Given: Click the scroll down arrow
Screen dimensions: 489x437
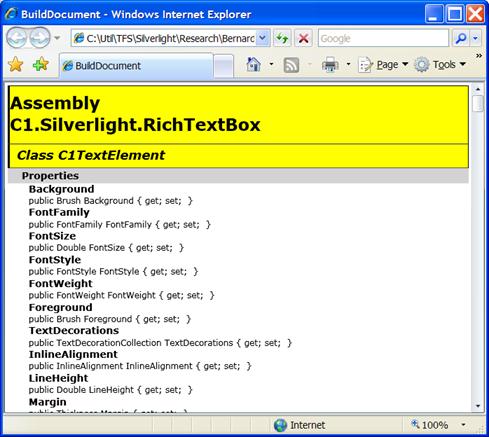Looking at the screenshot, I should coord(478,406).
